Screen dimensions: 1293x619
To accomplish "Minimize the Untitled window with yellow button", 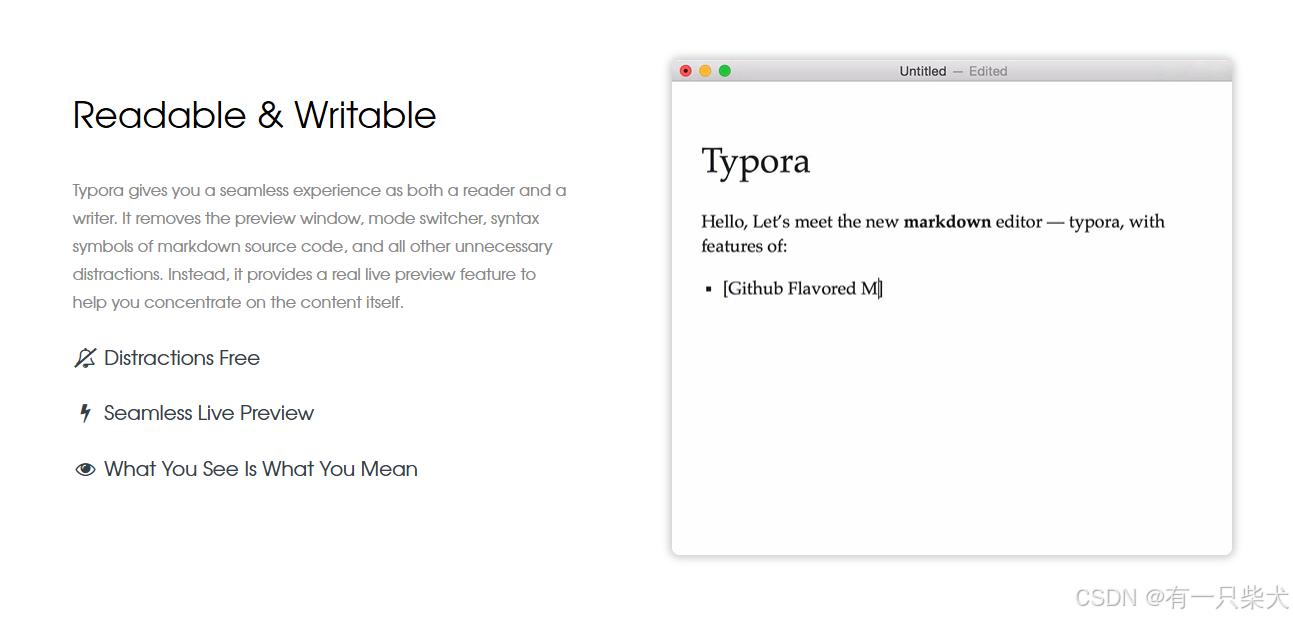I will click(x=705, y=71).
